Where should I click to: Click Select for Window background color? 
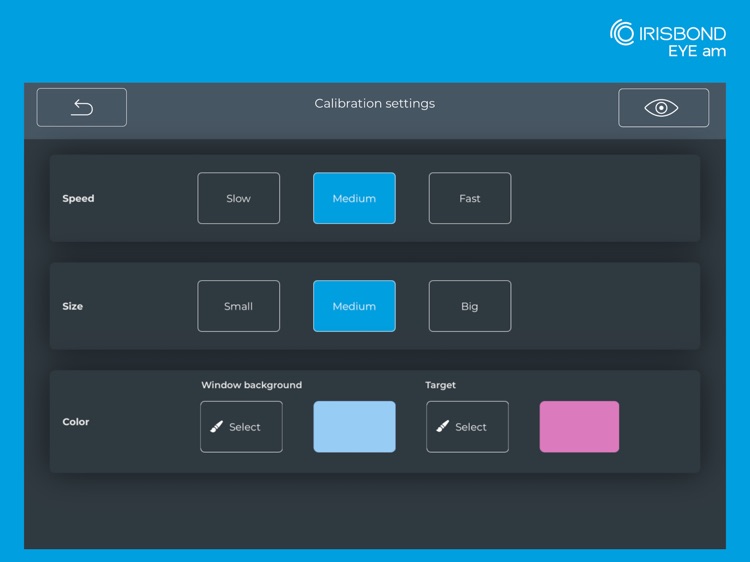(x=242, y=427)
